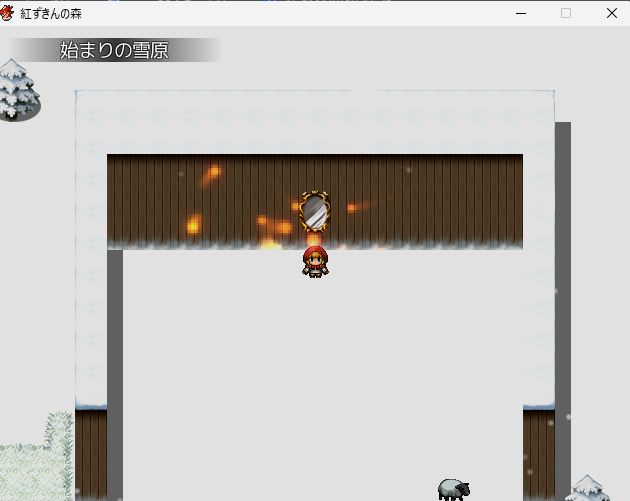Image resolution: width=630 pixels, height=501 pixels.
Task: Click the gray sheep in the snow
Action: [454, 489]
